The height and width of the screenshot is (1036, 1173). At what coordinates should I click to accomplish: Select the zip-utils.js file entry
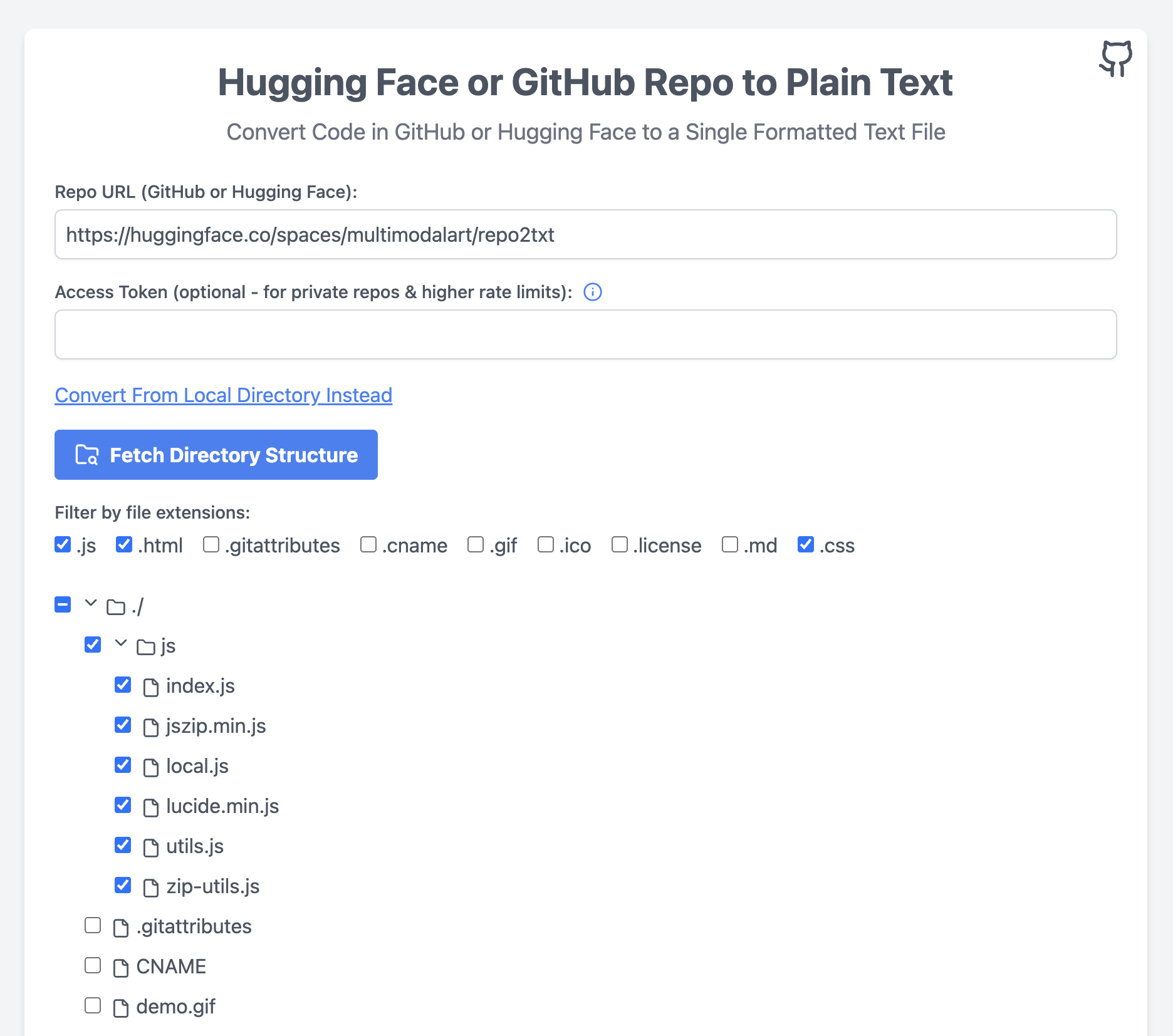coord(212,886)
